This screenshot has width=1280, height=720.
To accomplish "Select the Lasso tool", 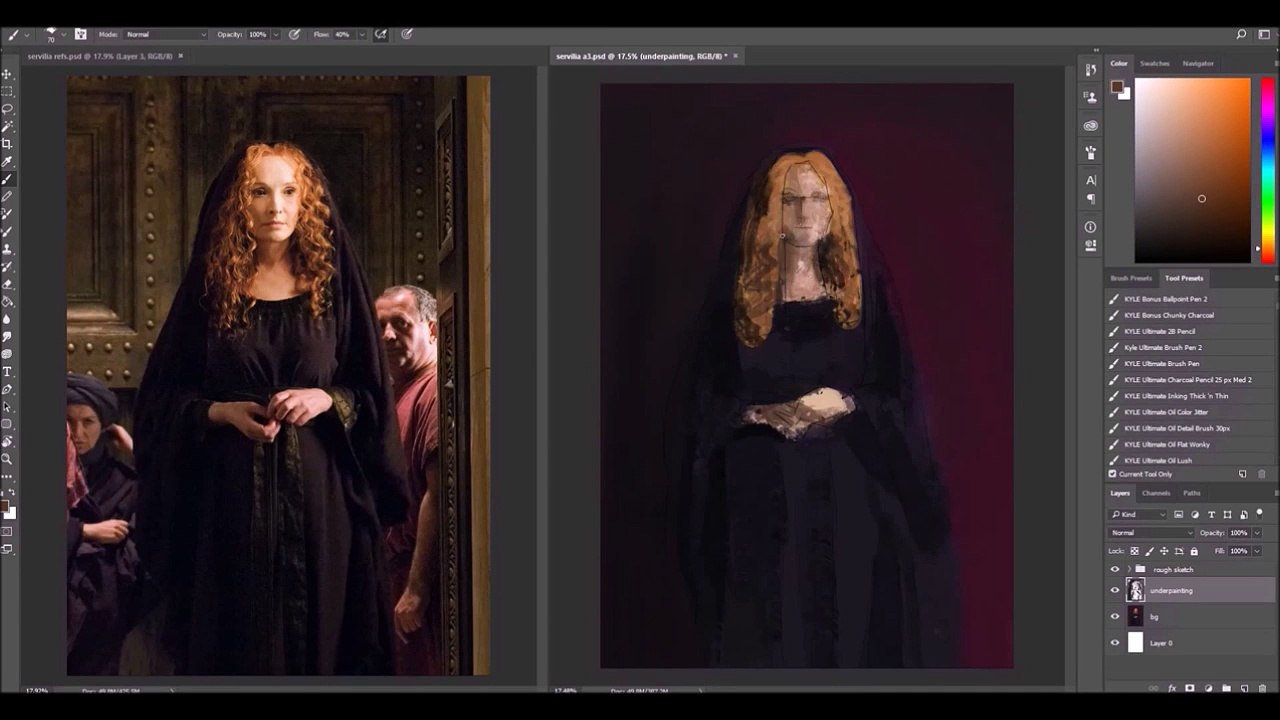I will 7,108.
